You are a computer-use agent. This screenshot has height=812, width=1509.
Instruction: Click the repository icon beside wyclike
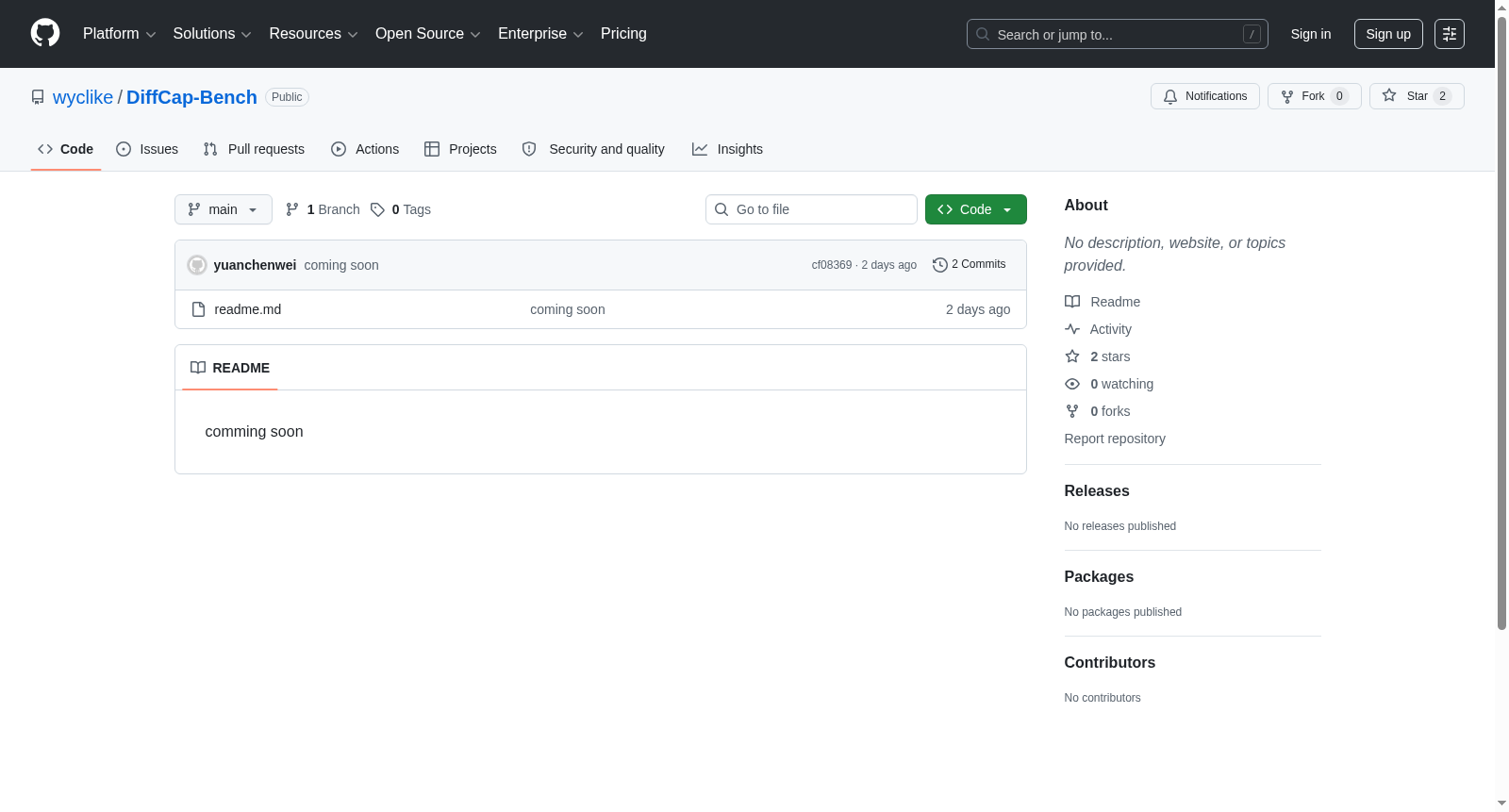[x=38, y=97]
